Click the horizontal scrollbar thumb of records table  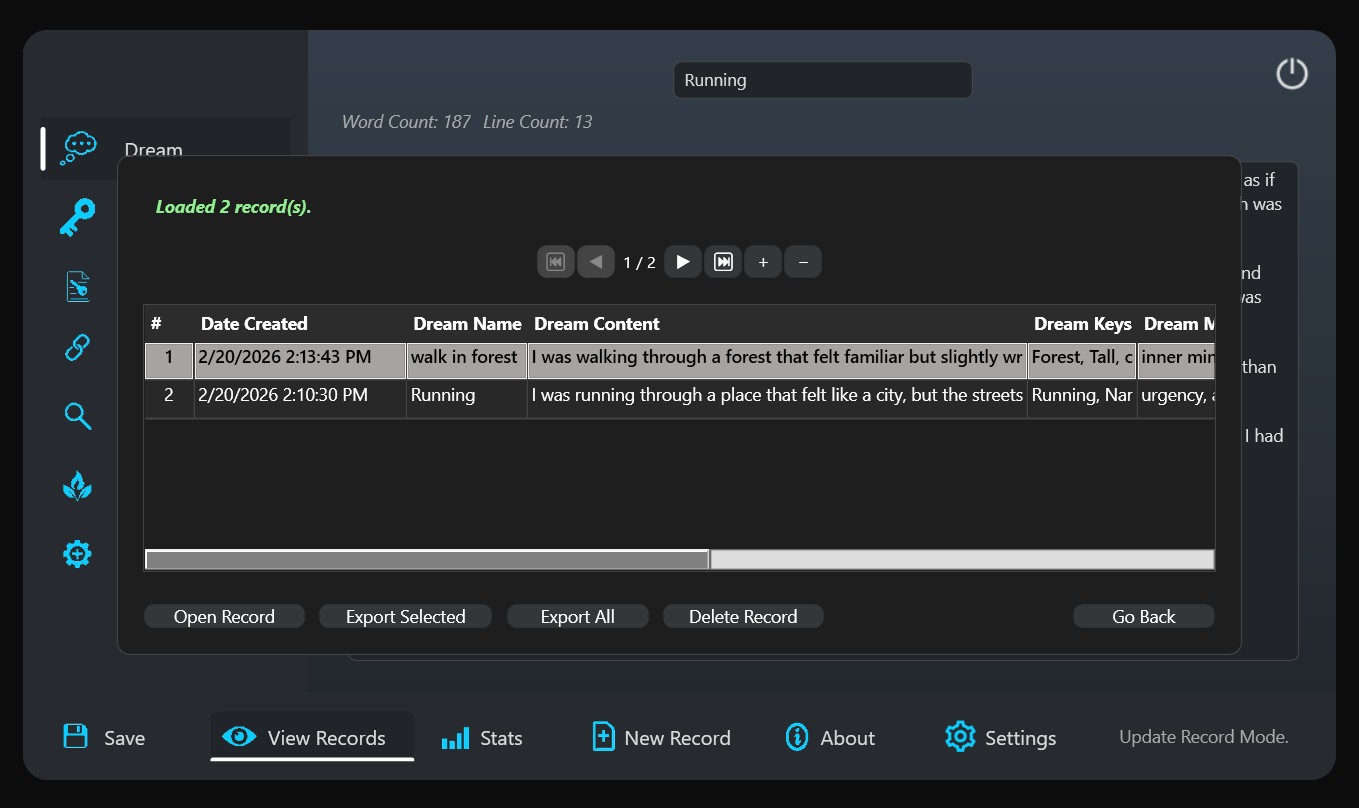[427, 560]
